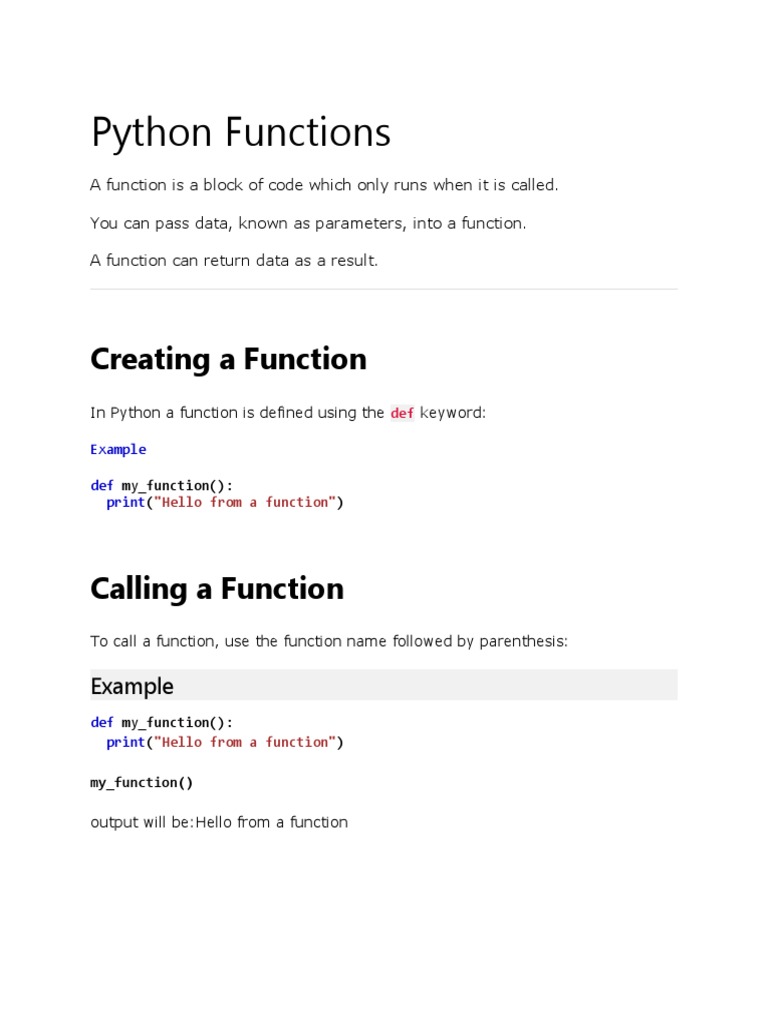768x1024 pixels.
Task: Click the small blue "Example" label
Action: (x=118, y=449)
